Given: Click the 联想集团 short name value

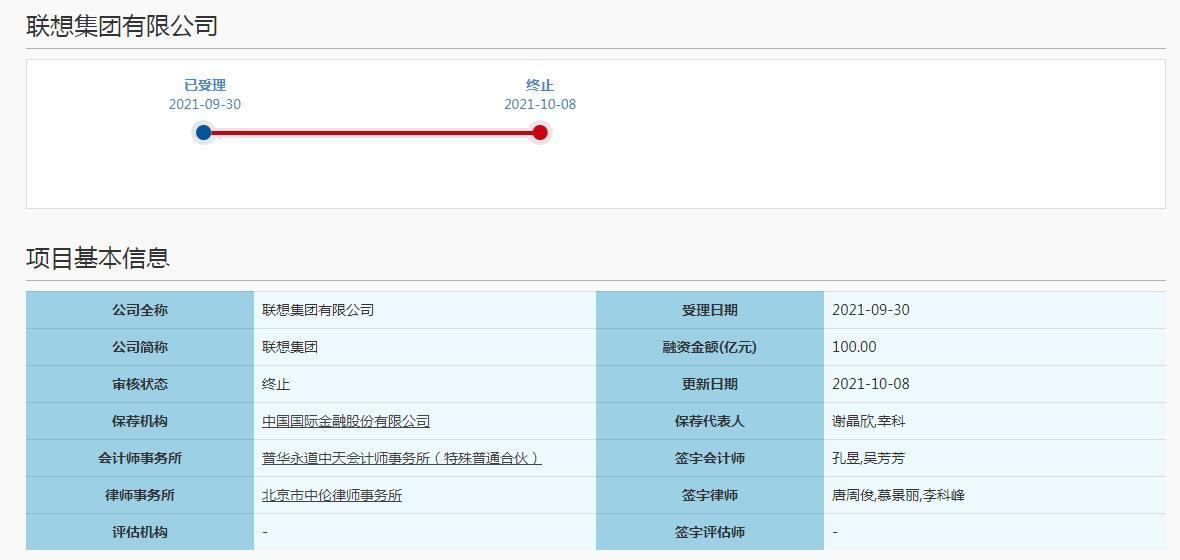Looking at the screenshot, I should [x=290, y=348].
